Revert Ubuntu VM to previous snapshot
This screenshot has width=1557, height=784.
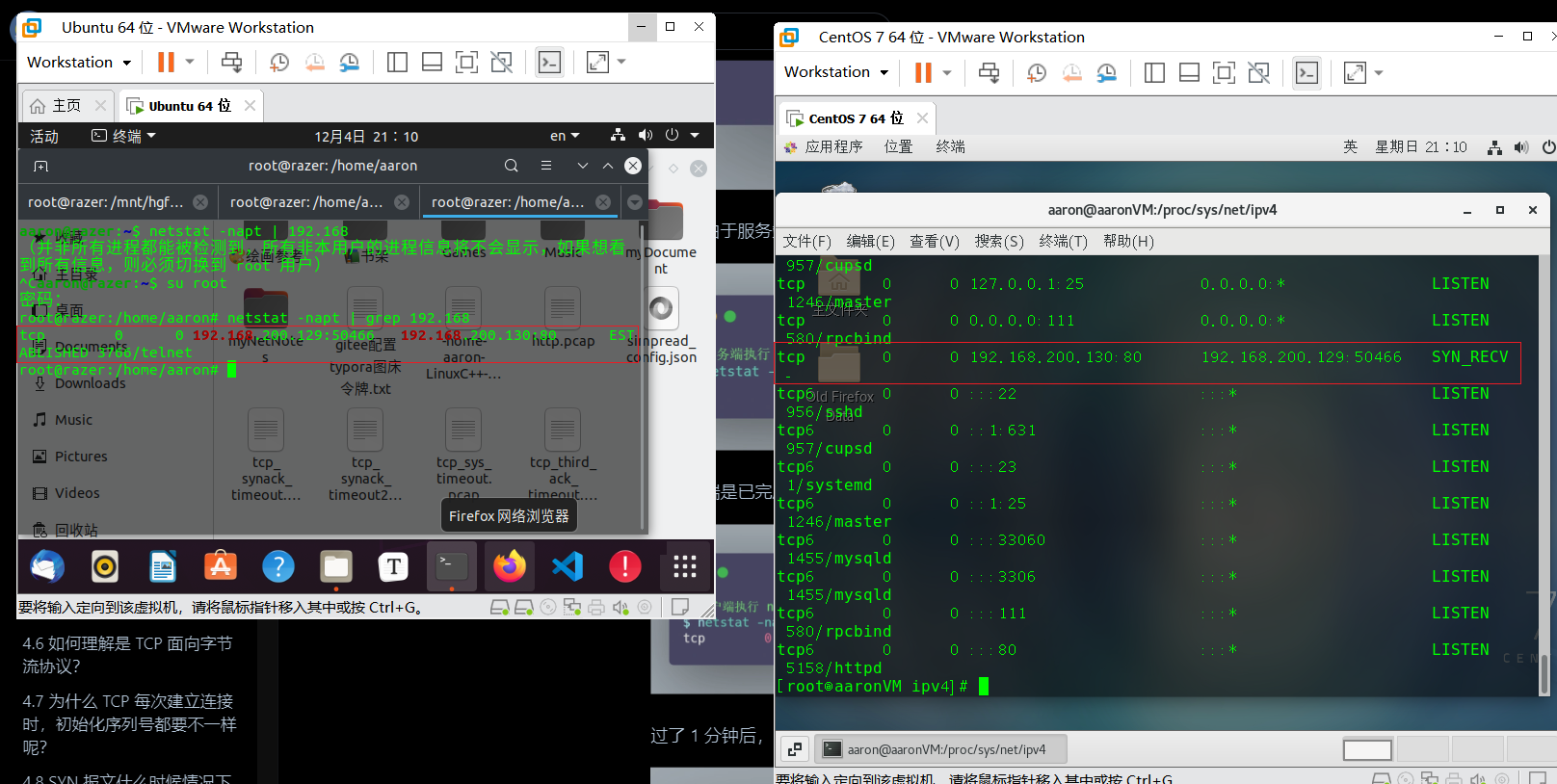click(314, 63)
